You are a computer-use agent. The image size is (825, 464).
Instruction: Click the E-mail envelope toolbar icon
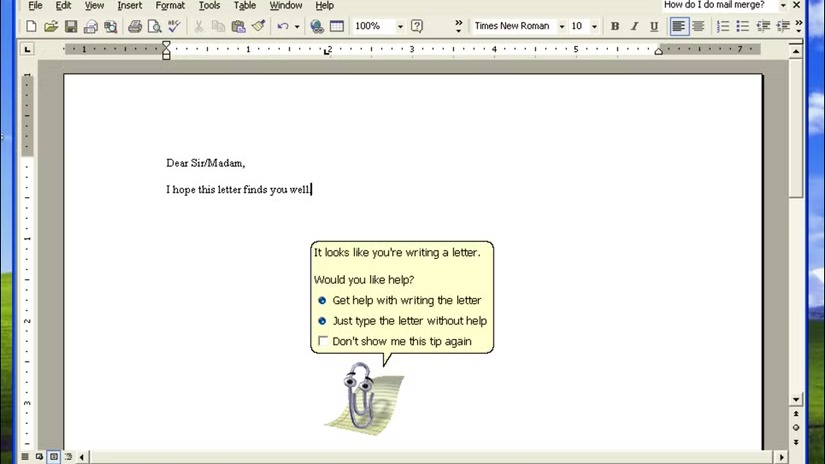click(90, 26)
